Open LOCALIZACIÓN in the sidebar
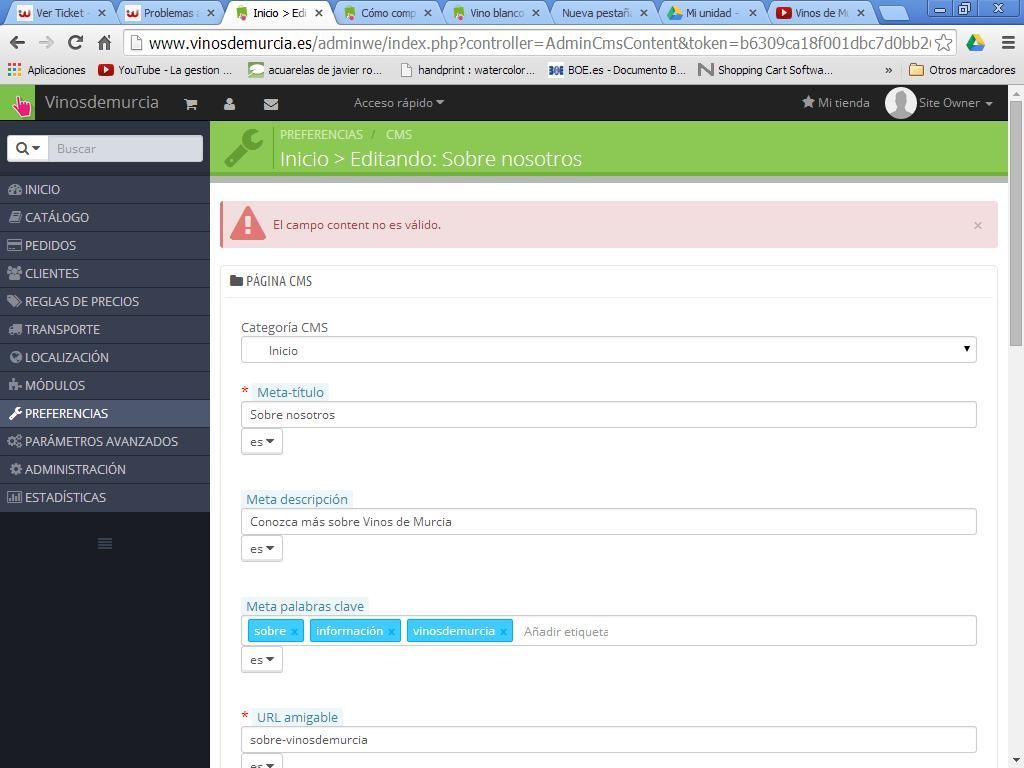Viewport: 1024px width, 768px height. (x=104, y=358)
